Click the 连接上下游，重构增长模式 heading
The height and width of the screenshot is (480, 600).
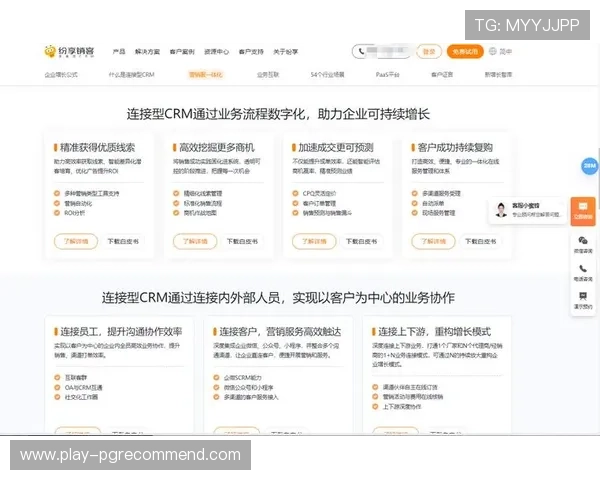(x=434, y=331)
